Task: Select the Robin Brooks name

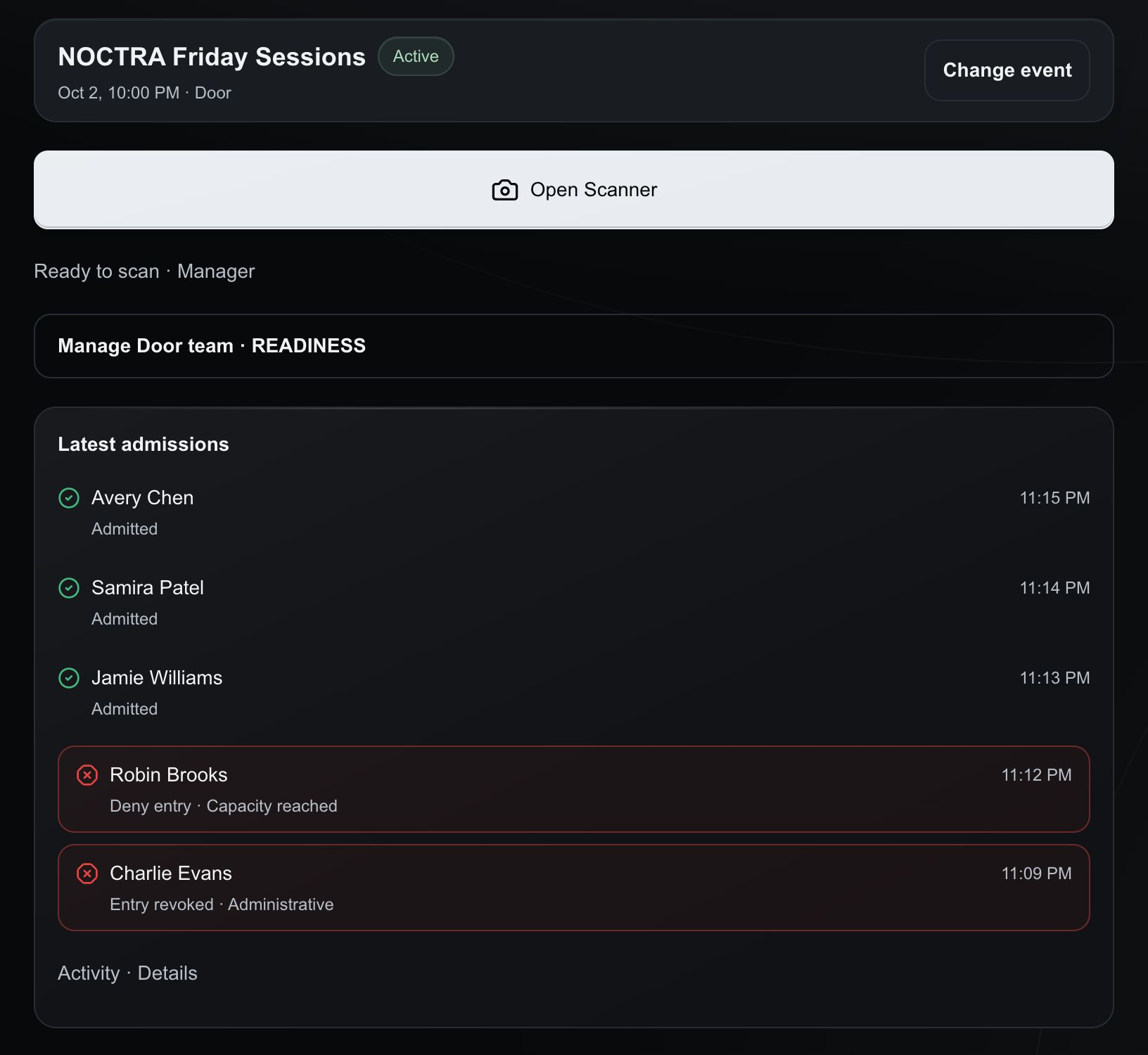Action: (x=169, y=775)
